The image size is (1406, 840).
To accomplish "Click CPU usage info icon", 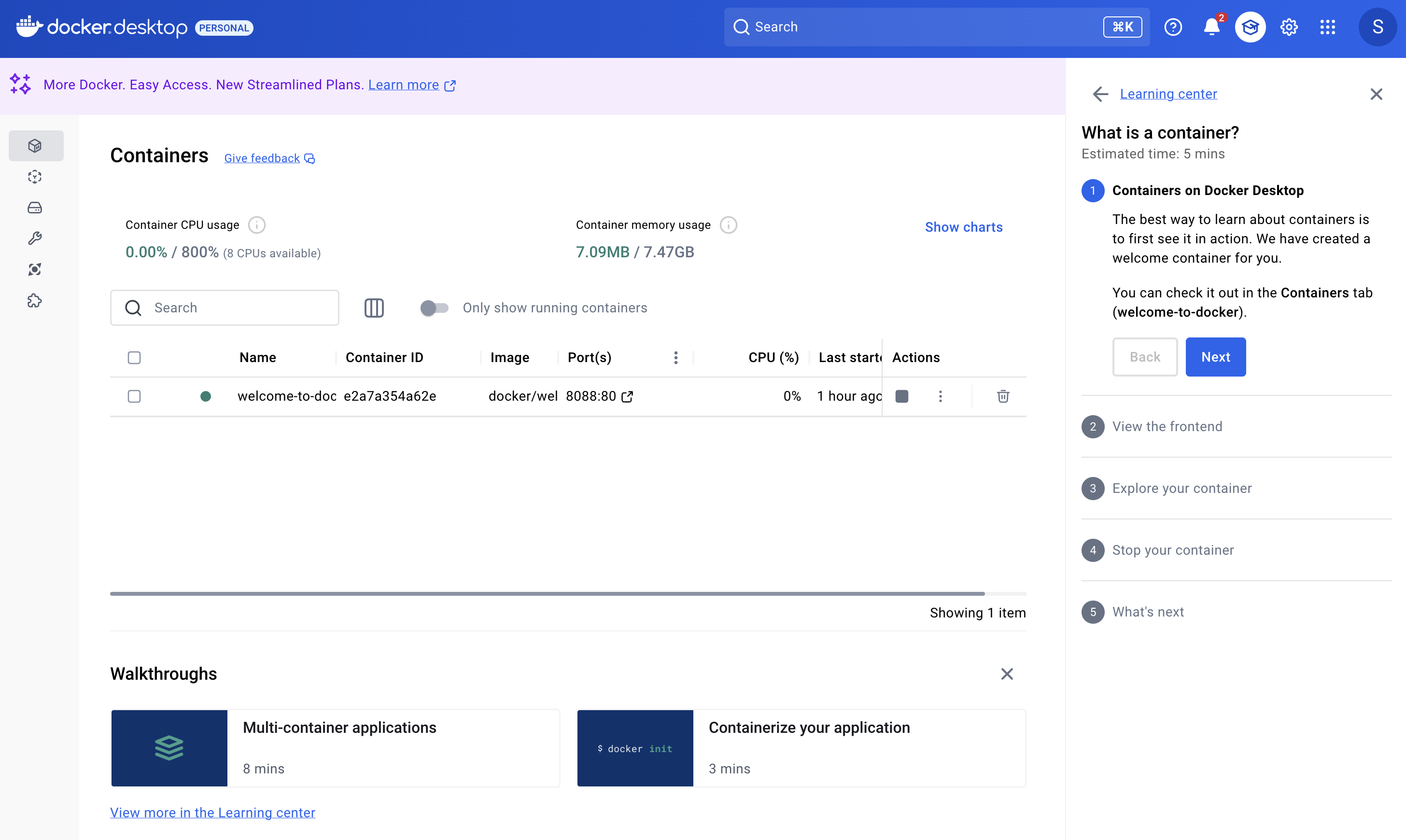I will (257, 225).
